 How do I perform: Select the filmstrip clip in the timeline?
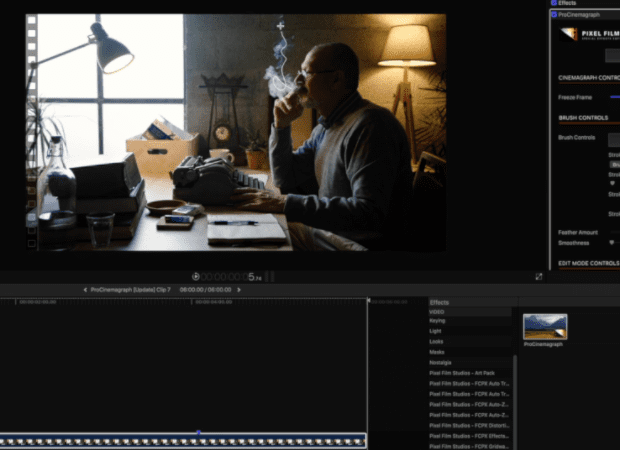coord(183,441)
